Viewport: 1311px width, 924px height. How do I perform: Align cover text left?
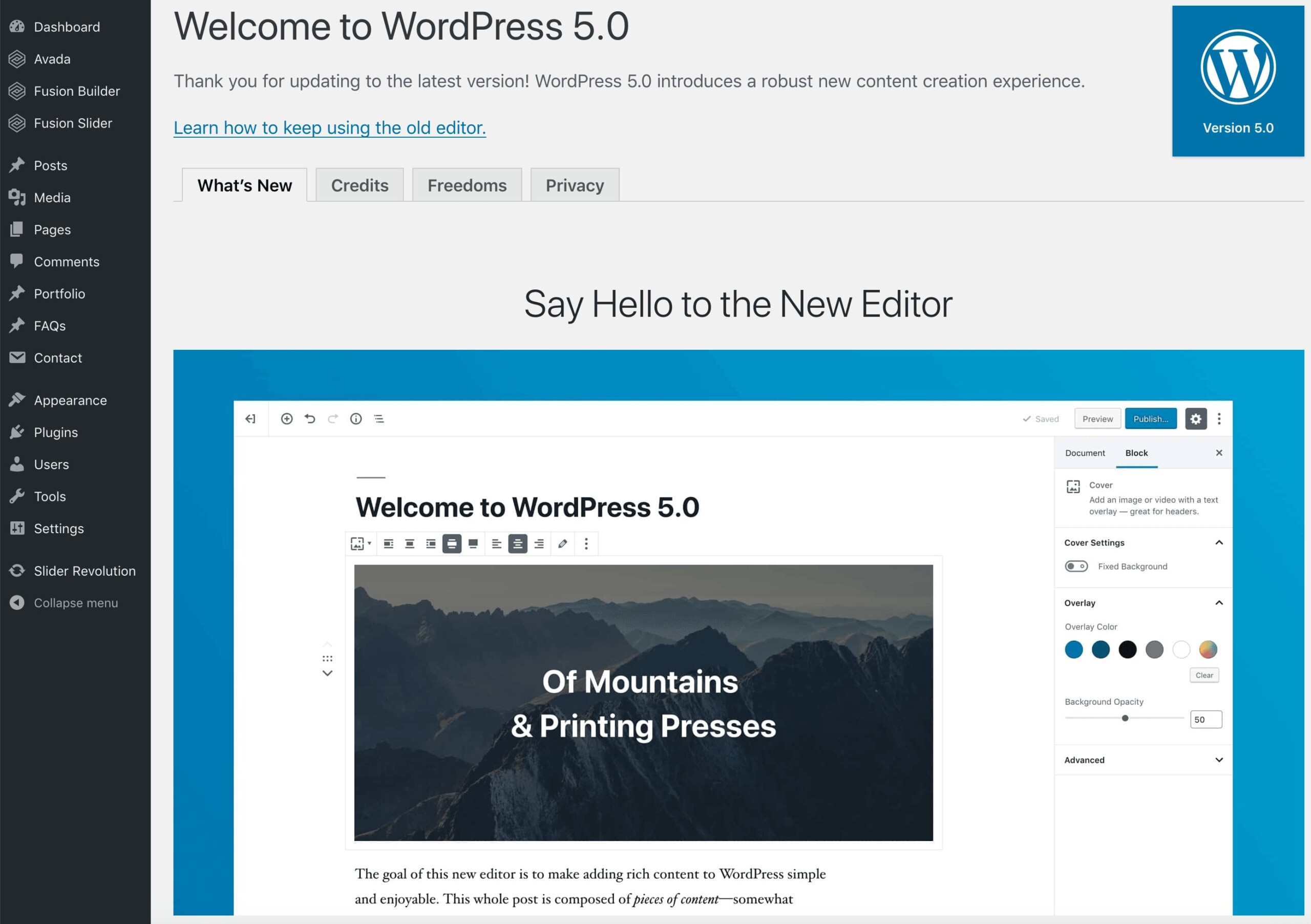[x=496, y=543]
